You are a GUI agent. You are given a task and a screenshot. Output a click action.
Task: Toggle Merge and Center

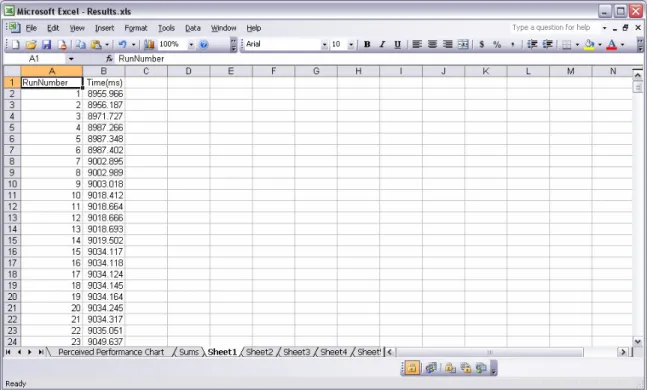(463, 44)
